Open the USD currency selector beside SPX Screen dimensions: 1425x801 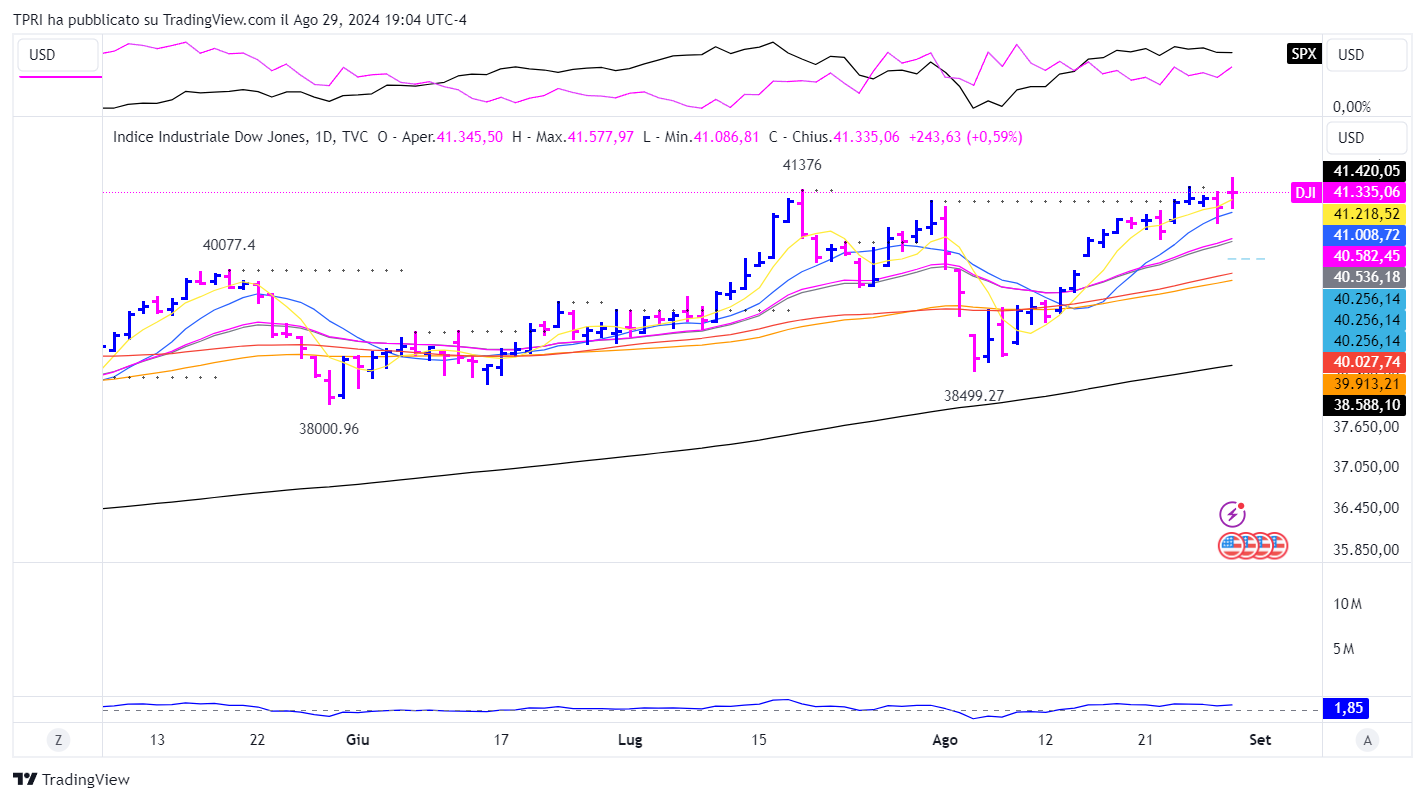(x=1366, y=54)
